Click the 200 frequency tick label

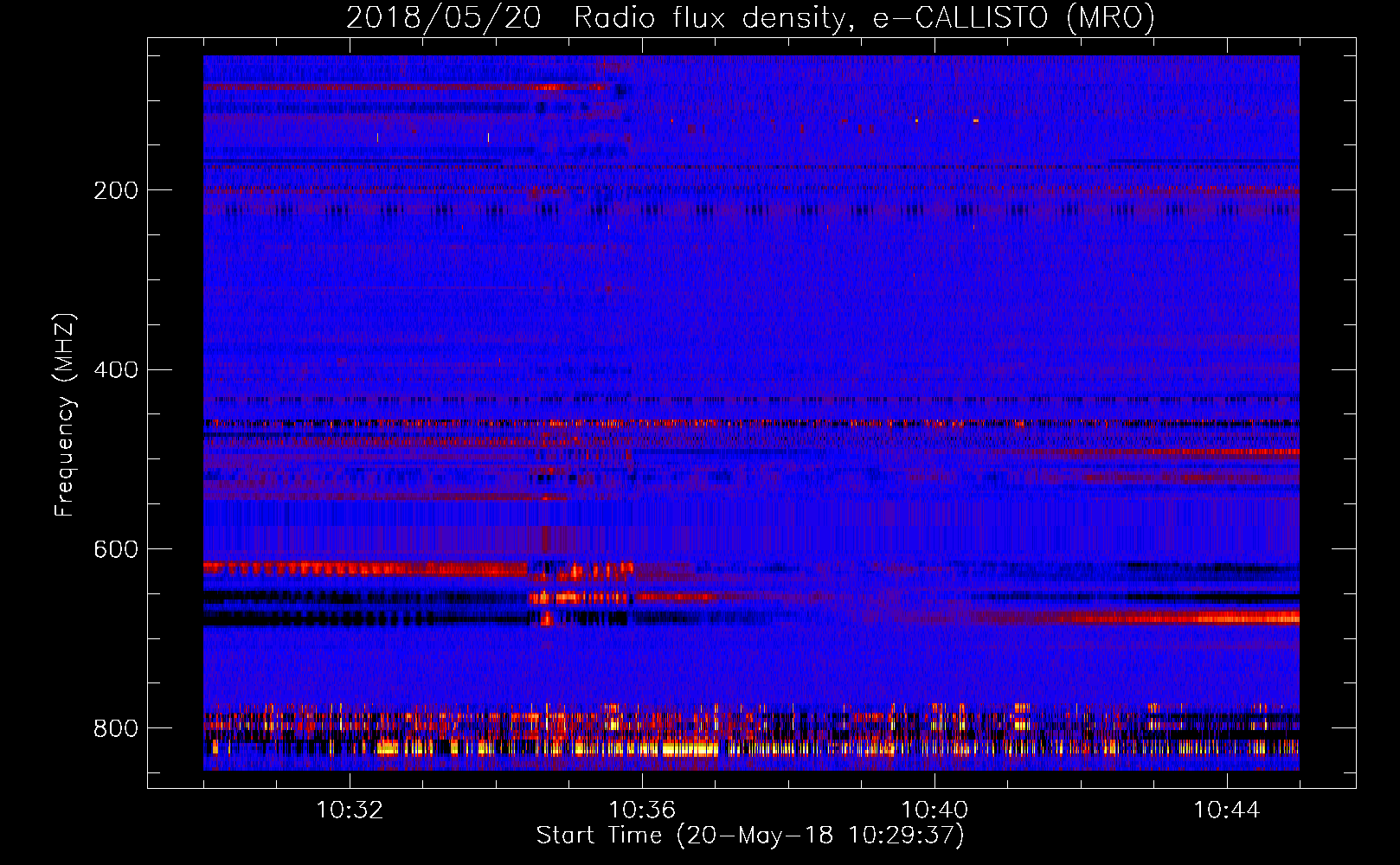(x=116, y=190)
